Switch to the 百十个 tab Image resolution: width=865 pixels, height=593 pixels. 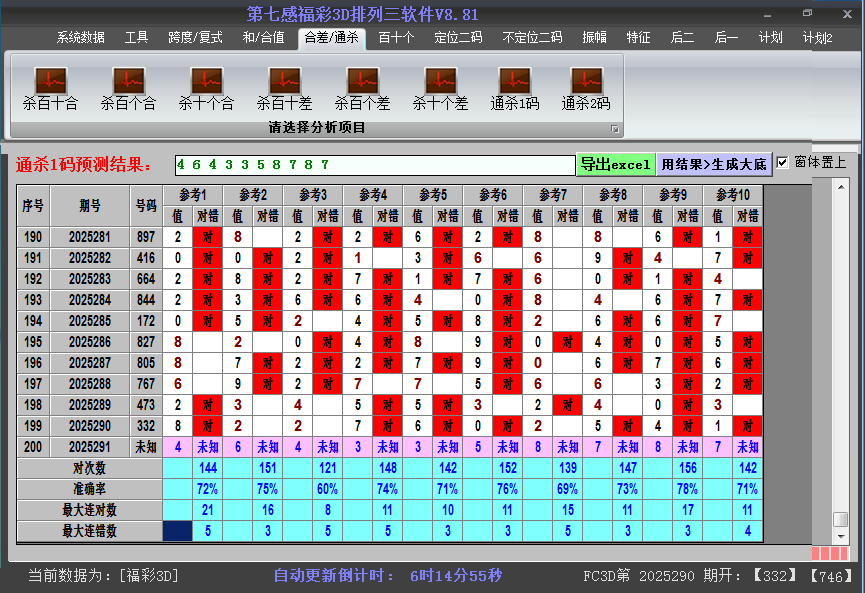[396, 38]
